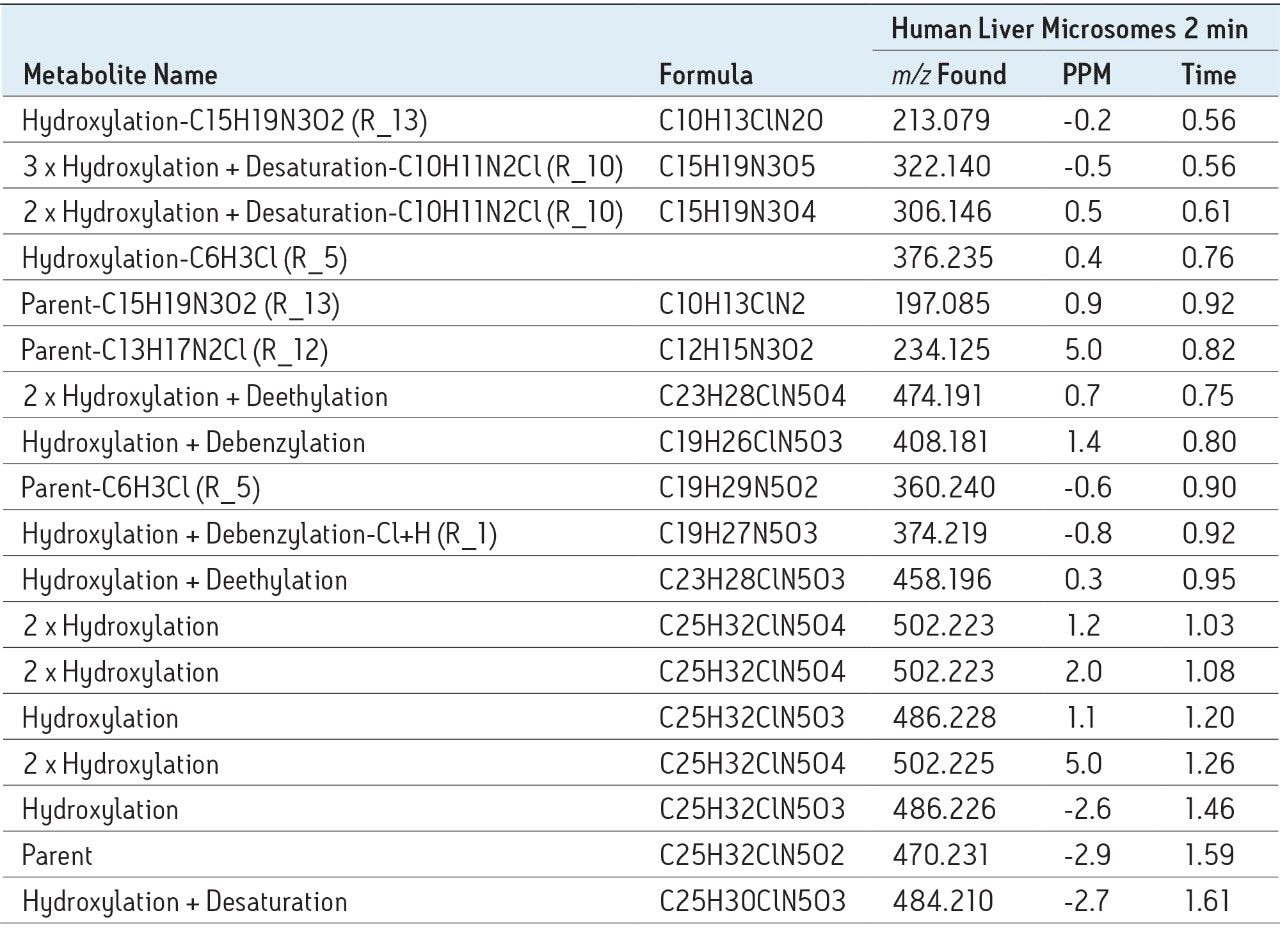This screenshot has width=1280, height=931.
Task: Select m/z value '234.125'
Action: pyautogui.click(x=941, y=351)
